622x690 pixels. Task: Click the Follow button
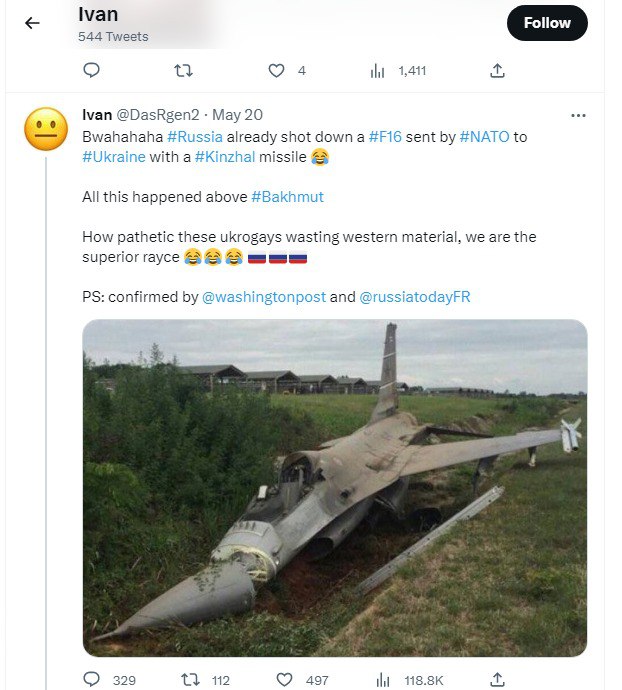[547, 23]
